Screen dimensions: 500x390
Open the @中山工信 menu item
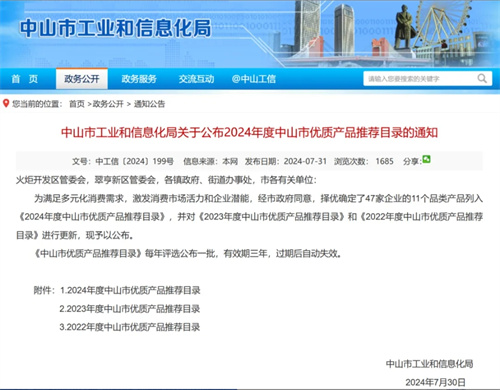pyautogui.click(x=254, y=79)
